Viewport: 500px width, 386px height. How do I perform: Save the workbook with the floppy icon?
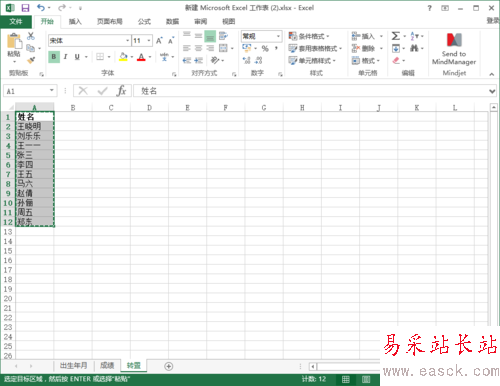click(x=25, y=8)
